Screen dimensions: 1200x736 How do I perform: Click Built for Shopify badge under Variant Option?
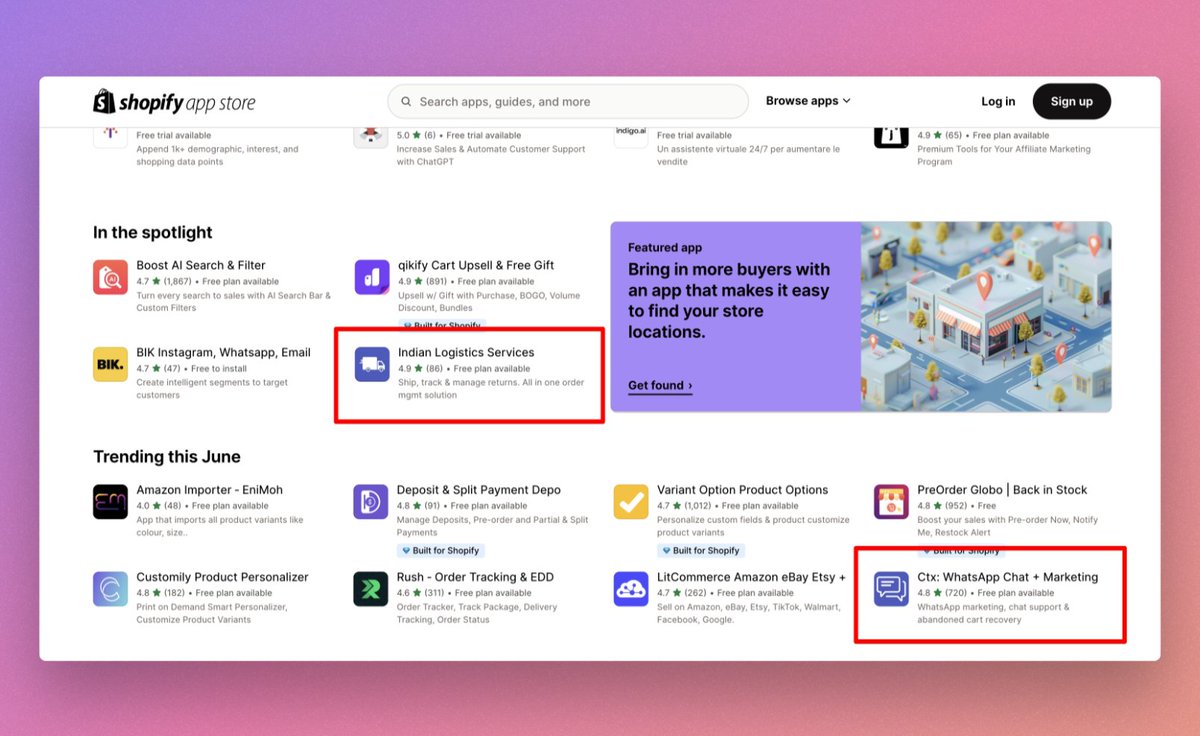pyautogui.click(x=701, y=551)
